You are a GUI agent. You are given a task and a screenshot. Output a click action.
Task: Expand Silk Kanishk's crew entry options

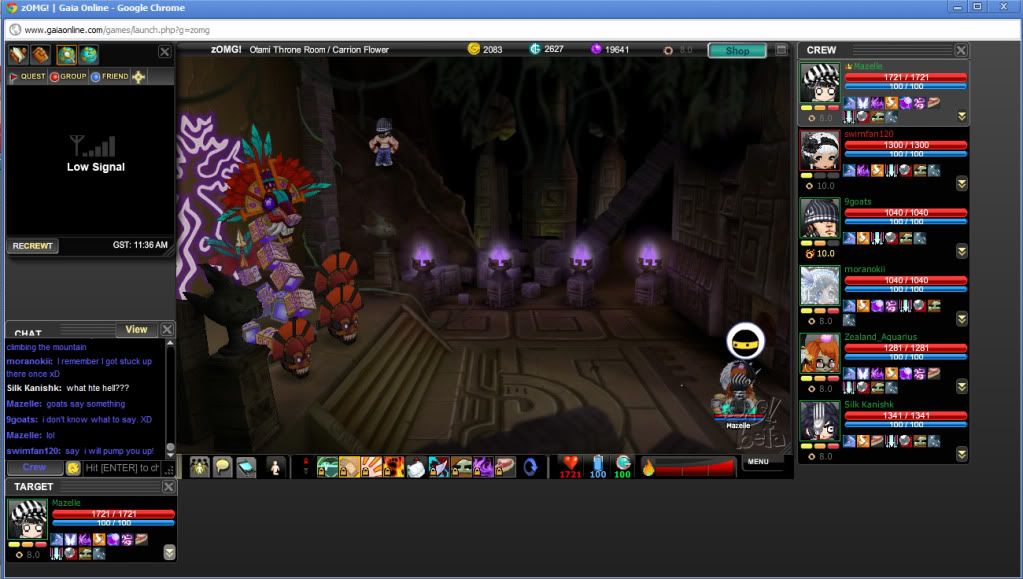pos(962,454)
